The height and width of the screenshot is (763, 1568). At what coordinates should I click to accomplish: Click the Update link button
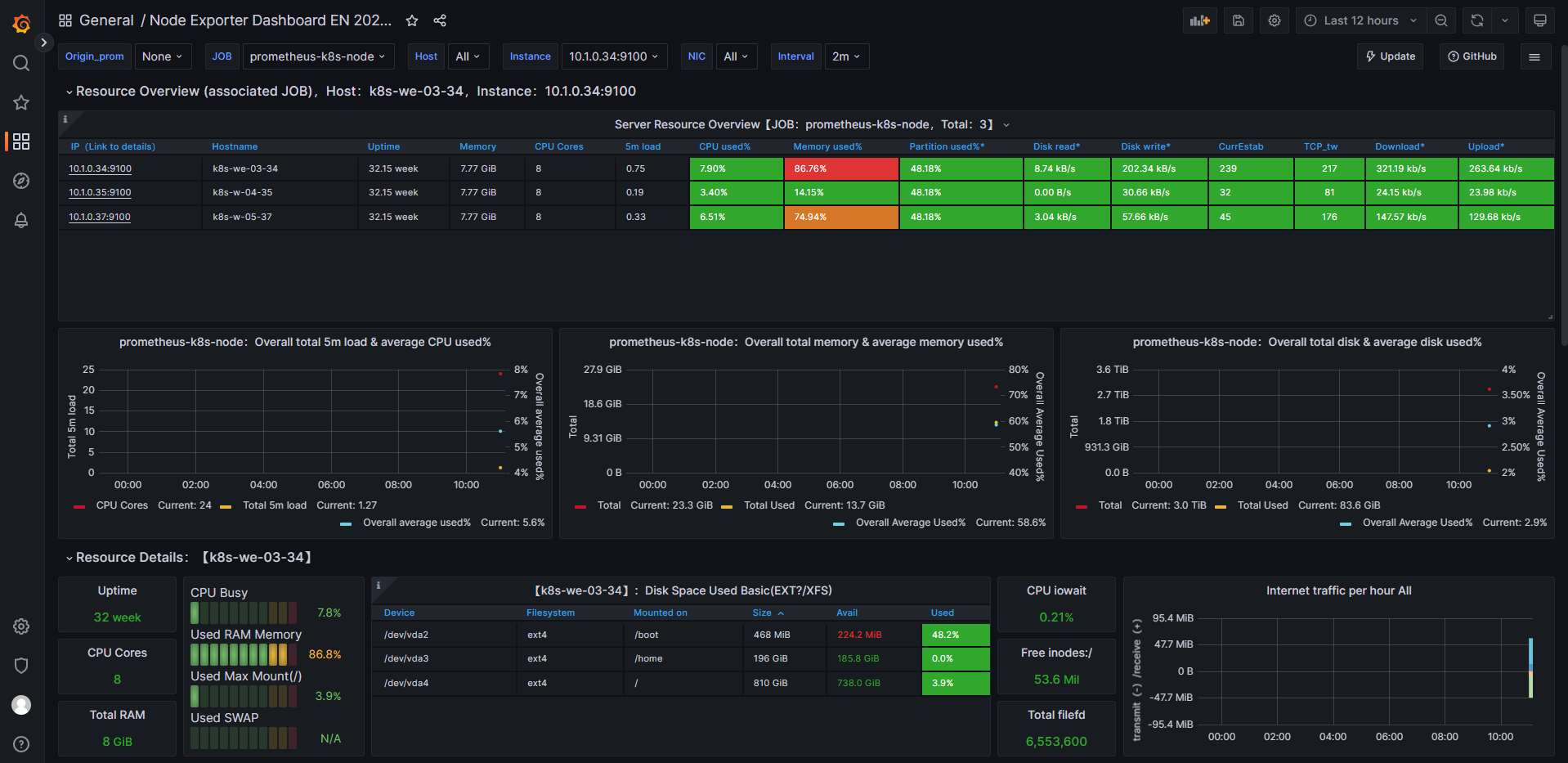1391,56
